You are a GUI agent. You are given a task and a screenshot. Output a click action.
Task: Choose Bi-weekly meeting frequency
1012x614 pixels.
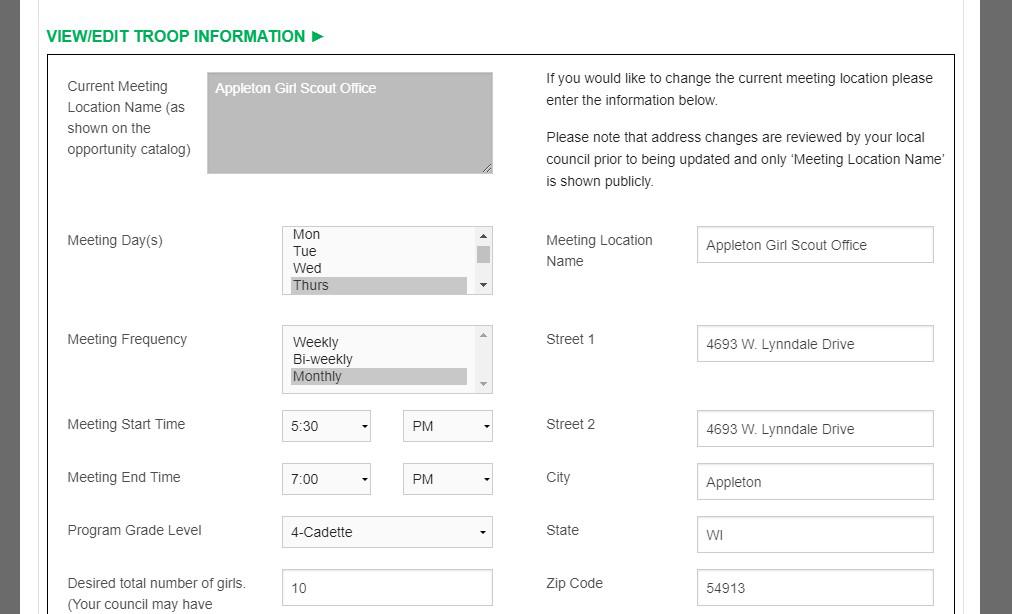coord(379,359)
